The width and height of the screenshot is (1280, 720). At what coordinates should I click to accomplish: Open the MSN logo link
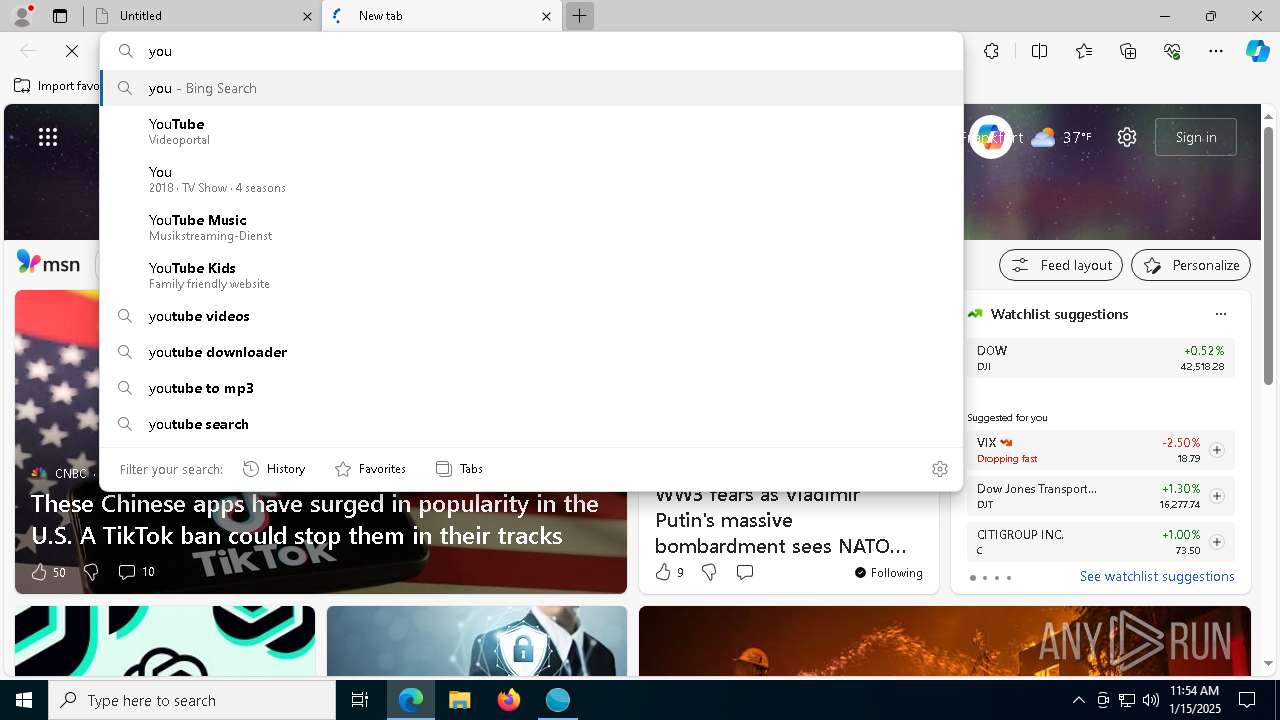[x=49, y=263]
